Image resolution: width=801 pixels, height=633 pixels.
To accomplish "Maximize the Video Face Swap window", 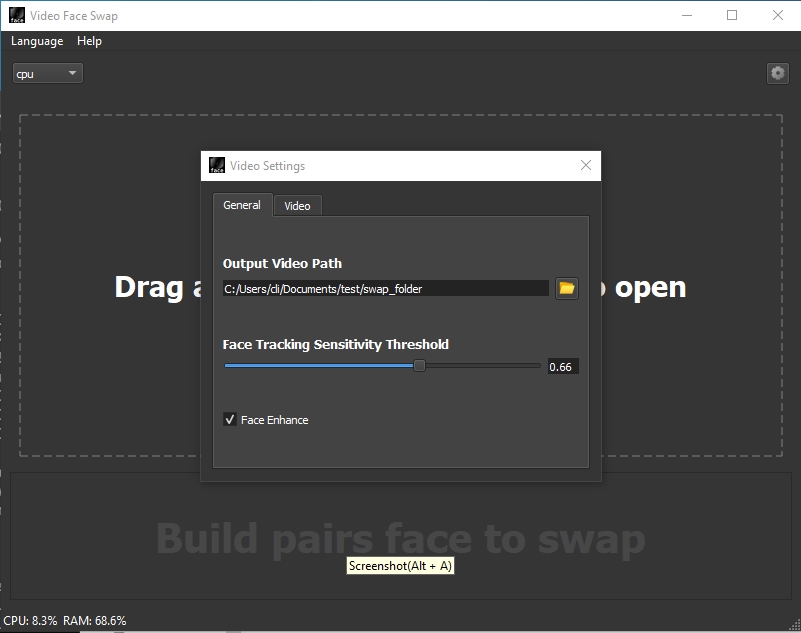I will [732, 15].
